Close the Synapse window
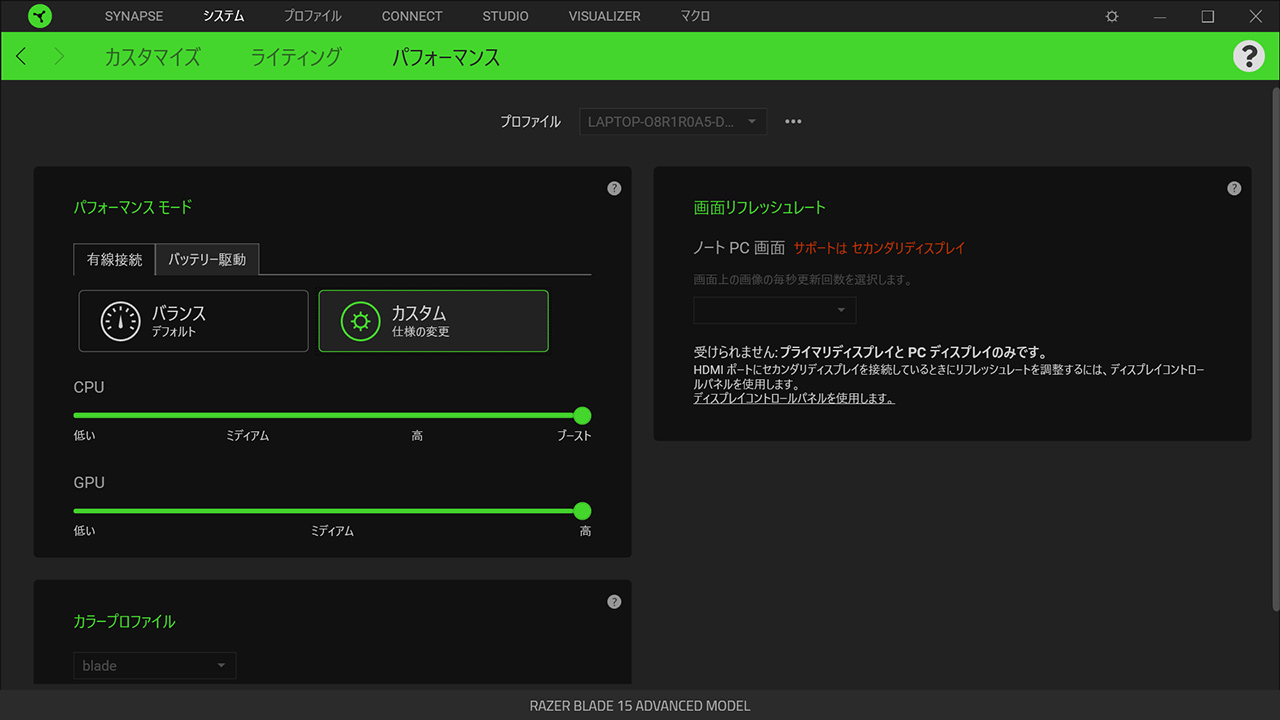1280x720 pixels. point(1256,16)
